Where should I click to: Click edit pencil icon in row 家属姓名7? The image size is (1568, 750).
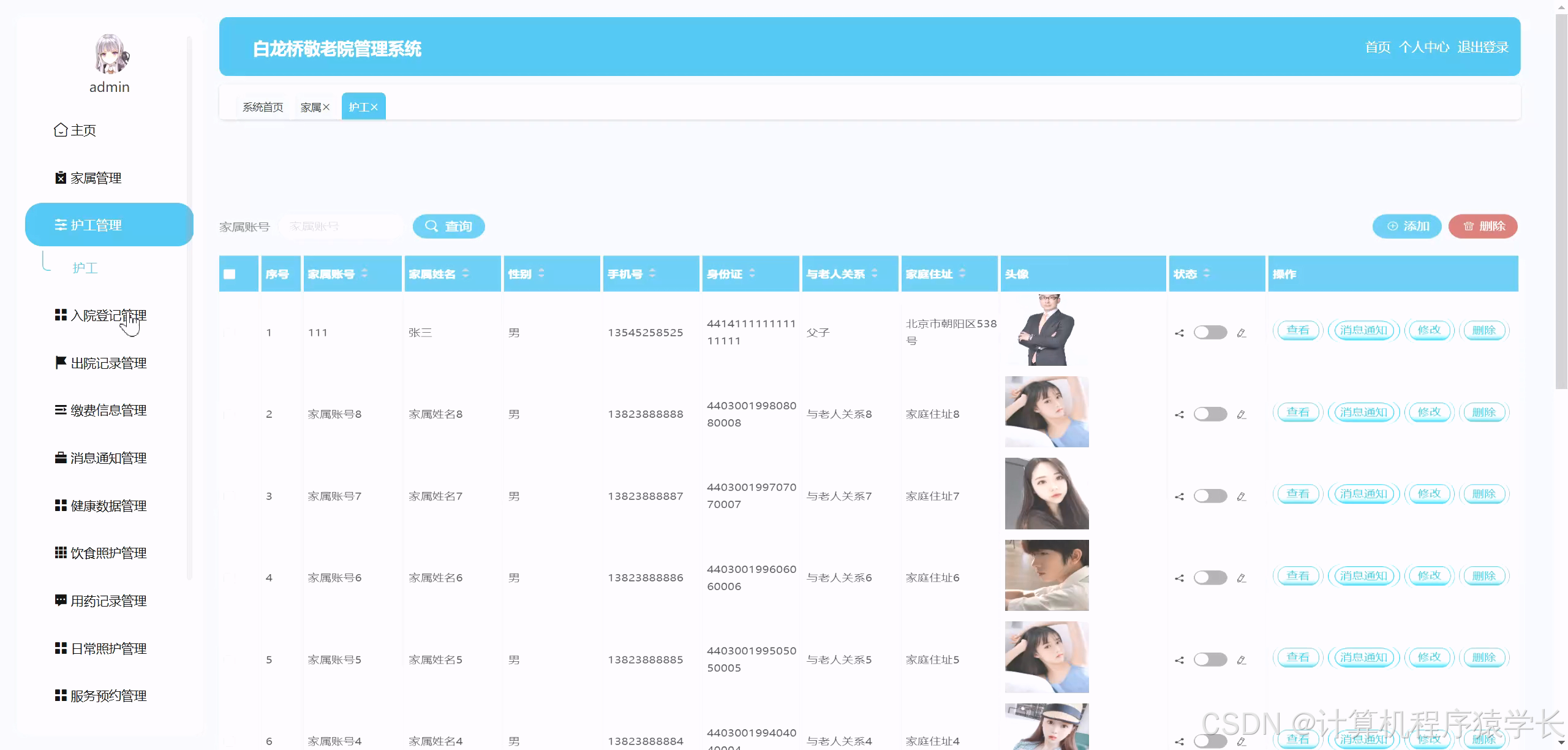1242,497
